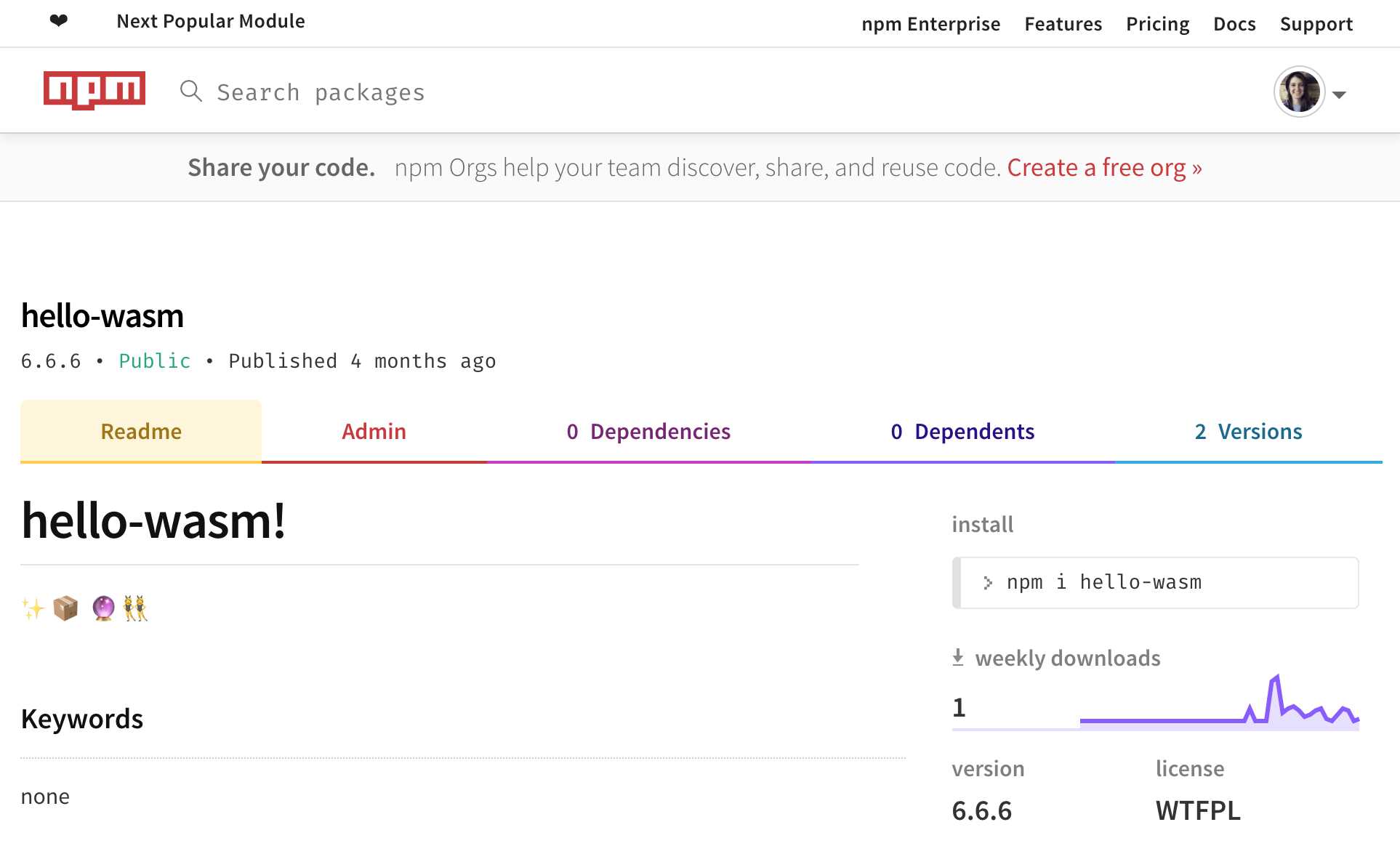
Task: Click the black heart icon in top bar
Action: 59,21
